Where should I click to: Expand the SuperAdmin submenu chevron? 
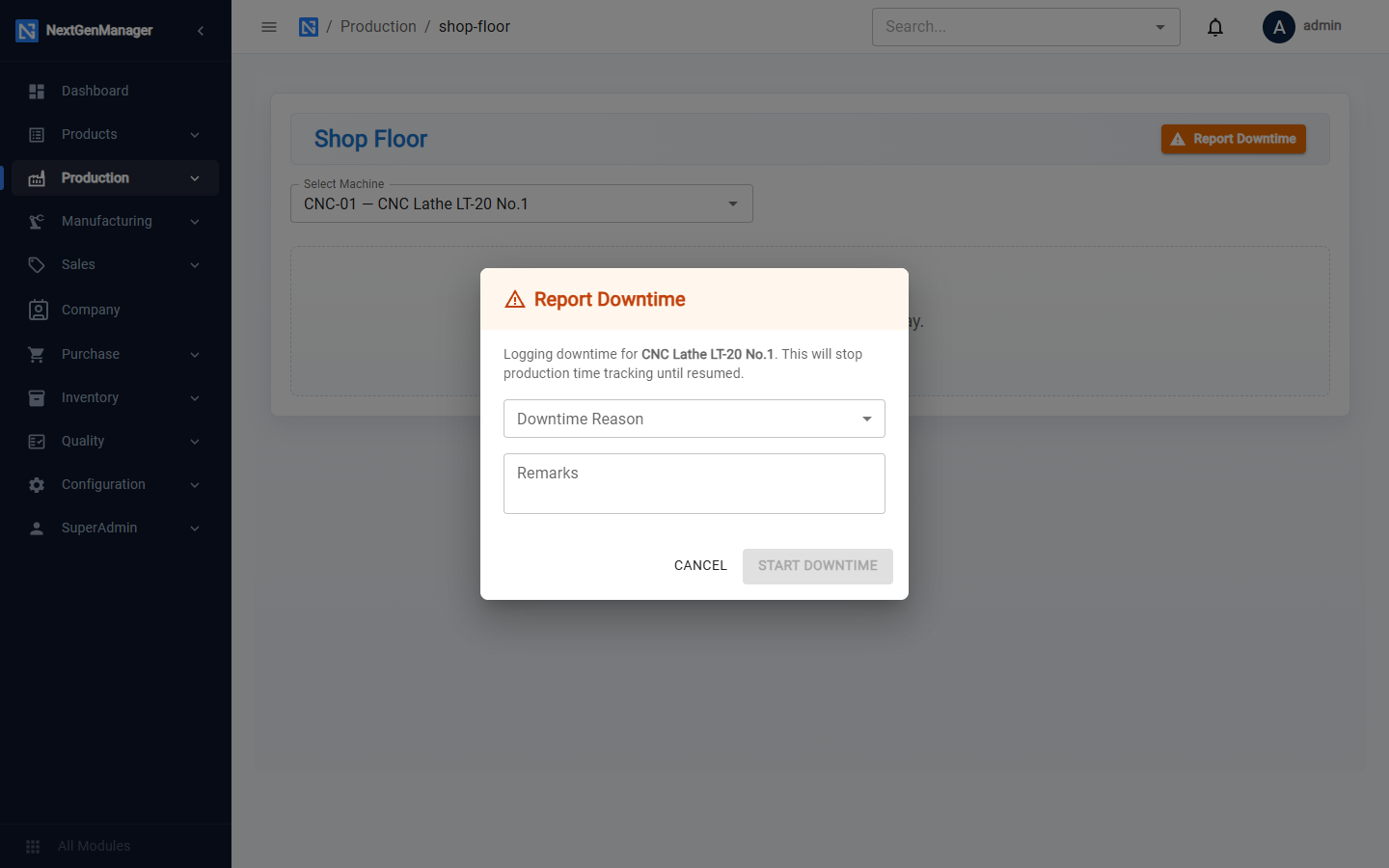[195, 529]
